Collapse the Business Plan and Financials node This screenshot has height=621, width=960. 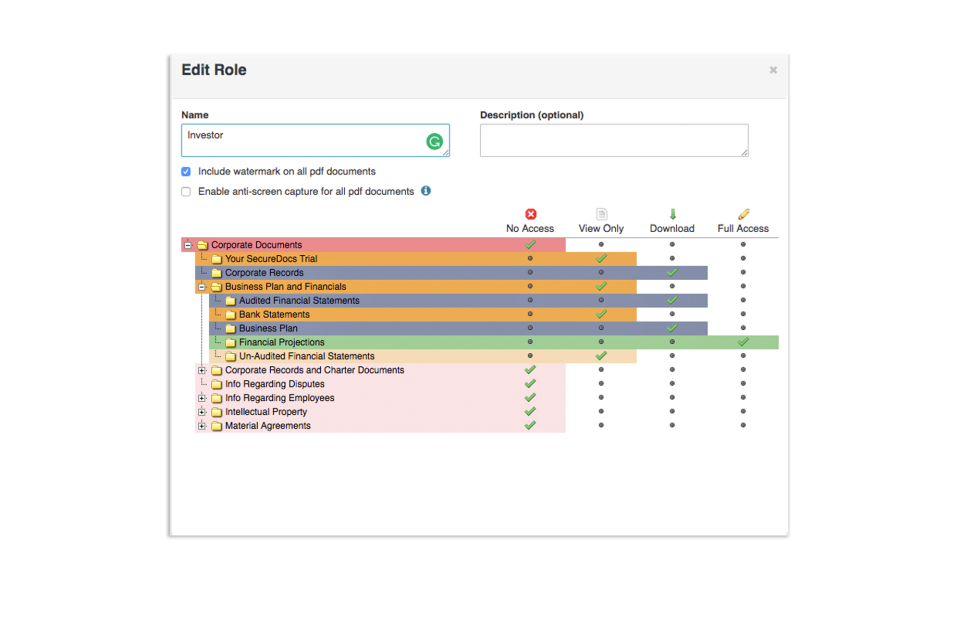tap(202, 286)
